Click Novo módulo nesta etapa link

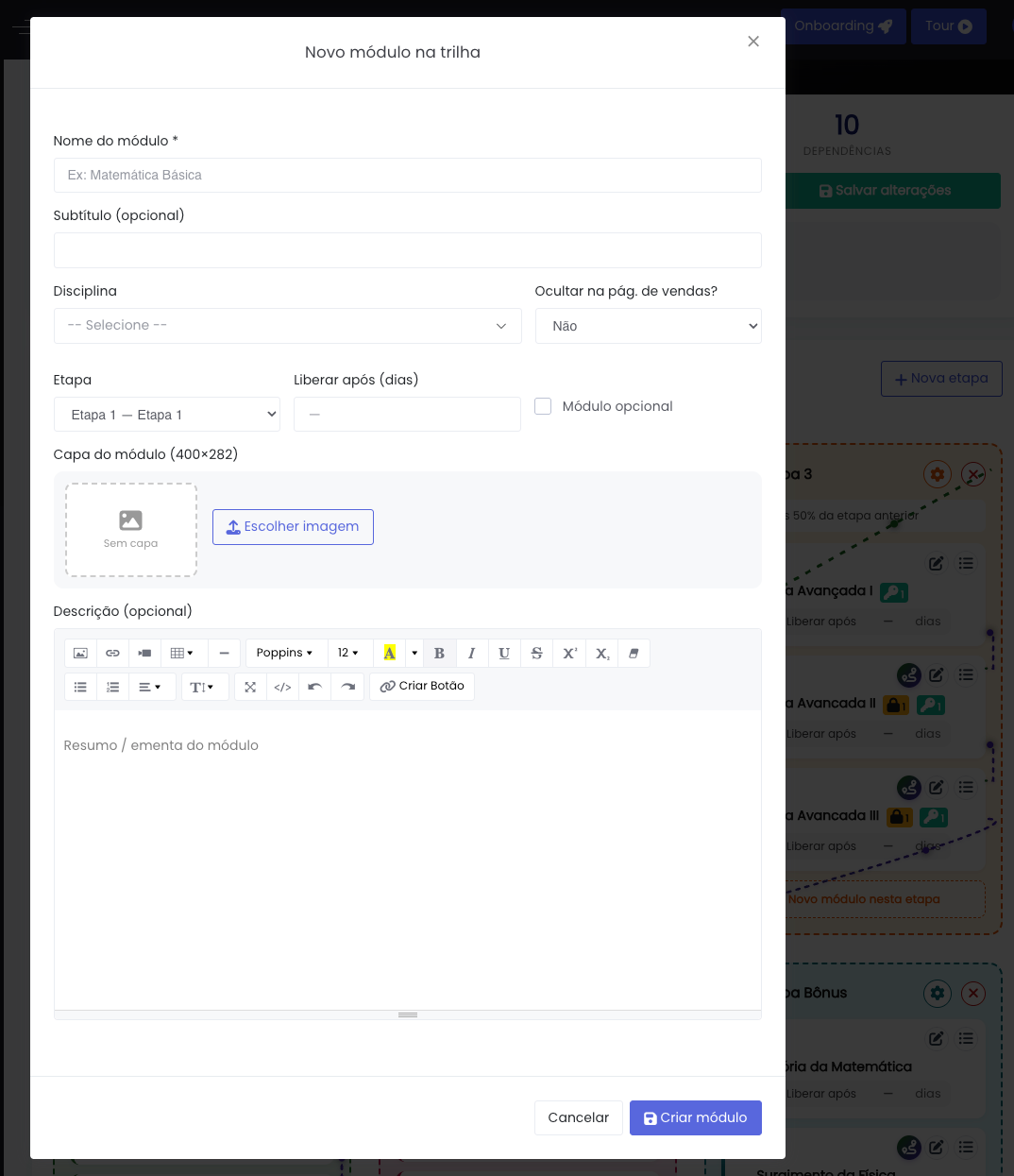tap(864, 899)
